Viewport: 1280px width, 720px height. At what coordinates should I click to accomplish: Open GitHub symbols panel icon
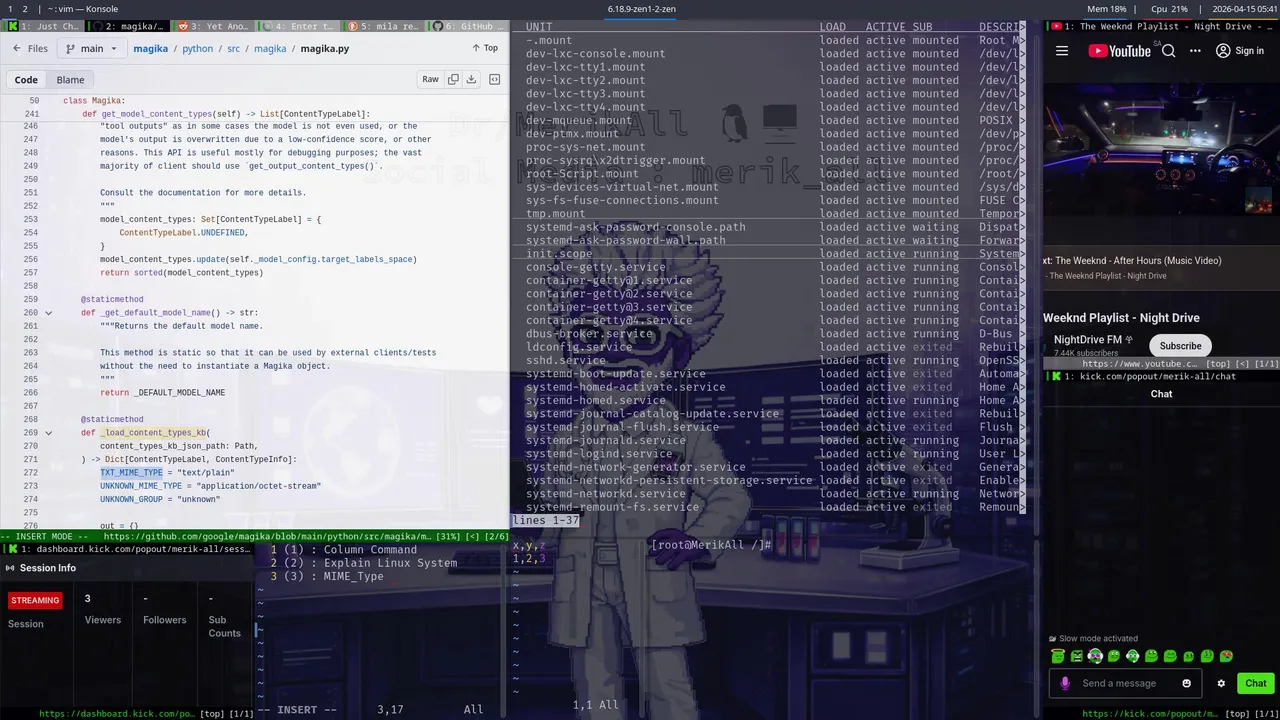point(494,79)
